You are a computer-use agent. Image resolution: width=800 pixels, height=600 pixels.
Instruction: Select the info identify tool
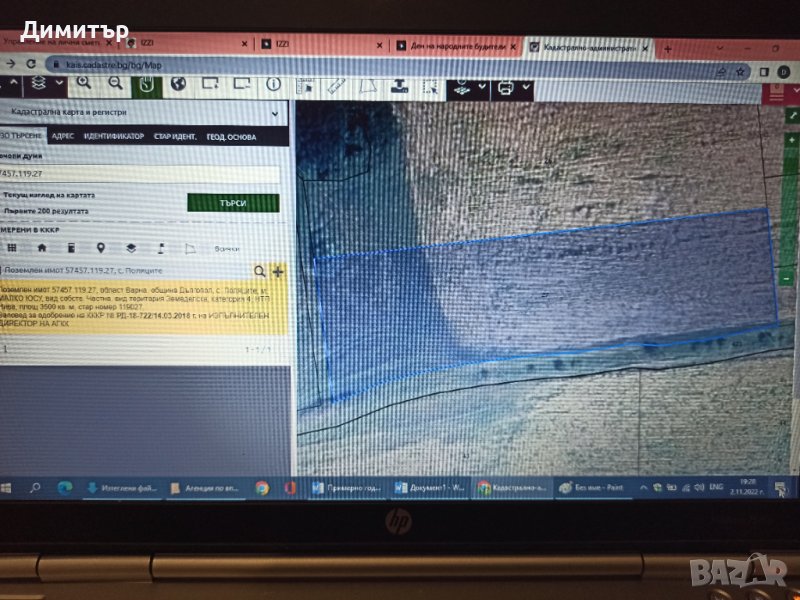(273, 85)
